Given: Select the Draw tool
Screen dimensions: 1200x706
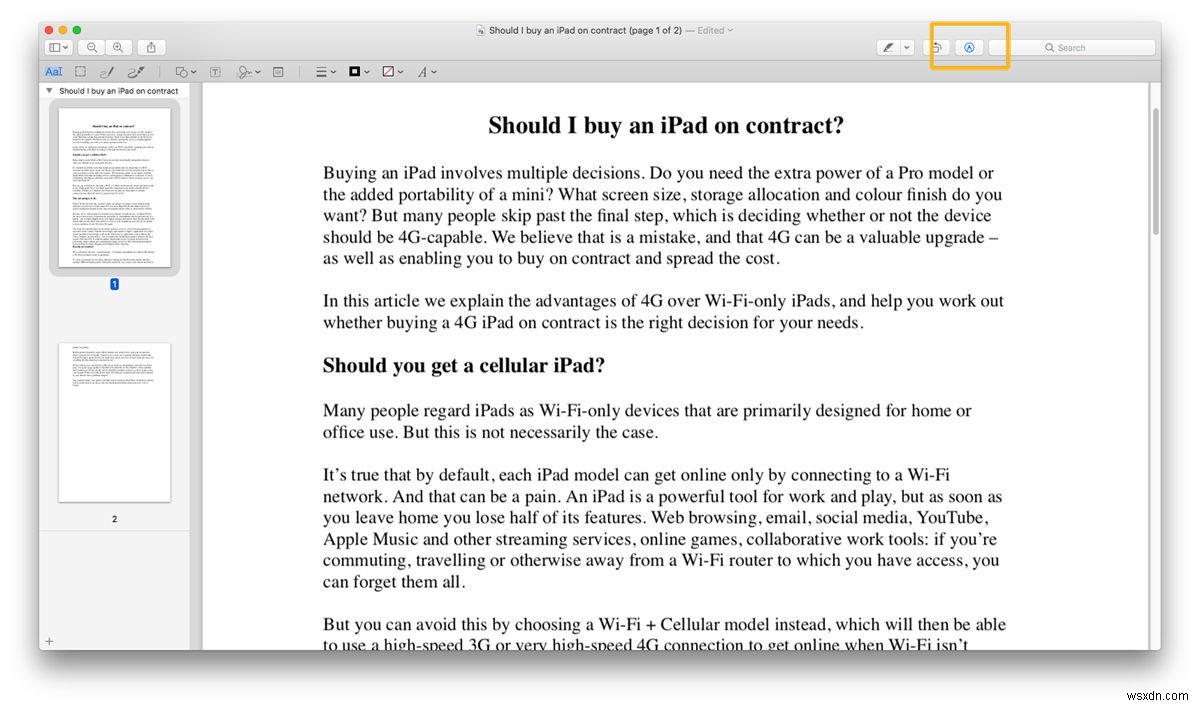Looking at the screenshot, I should pos(134,71).
